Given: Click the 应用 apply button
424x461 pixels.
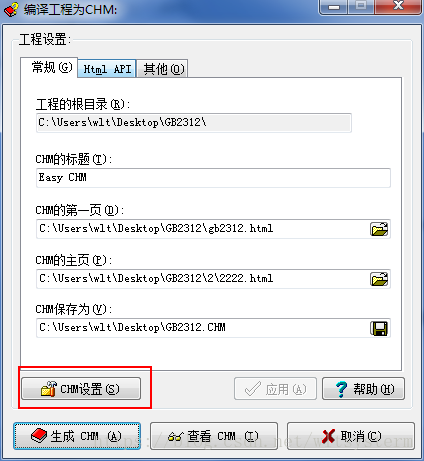Looking at the screenshot, I should [x=275, y=389].
